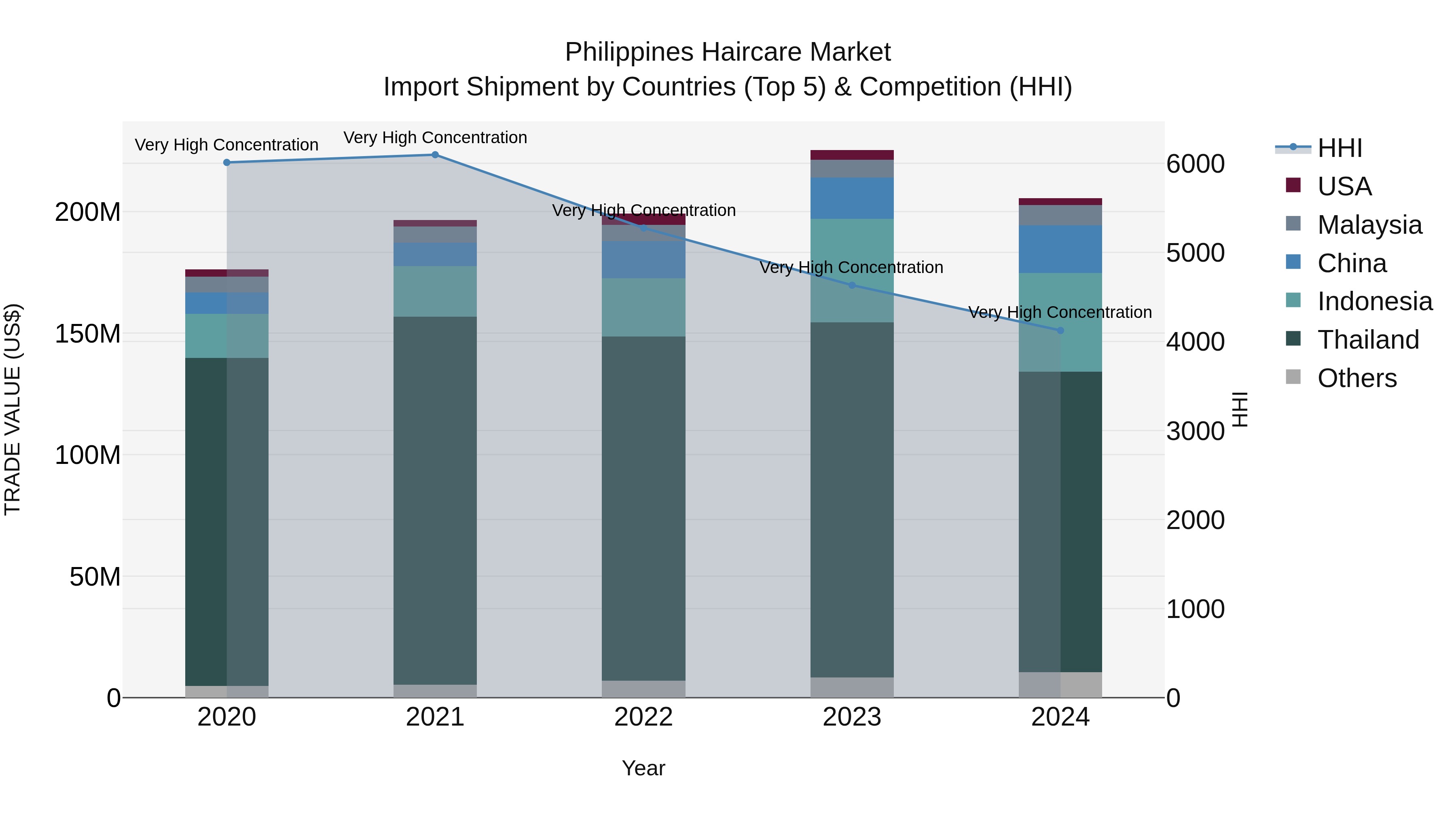Click the Malaysia slate legend swatch

(1293, 223)
